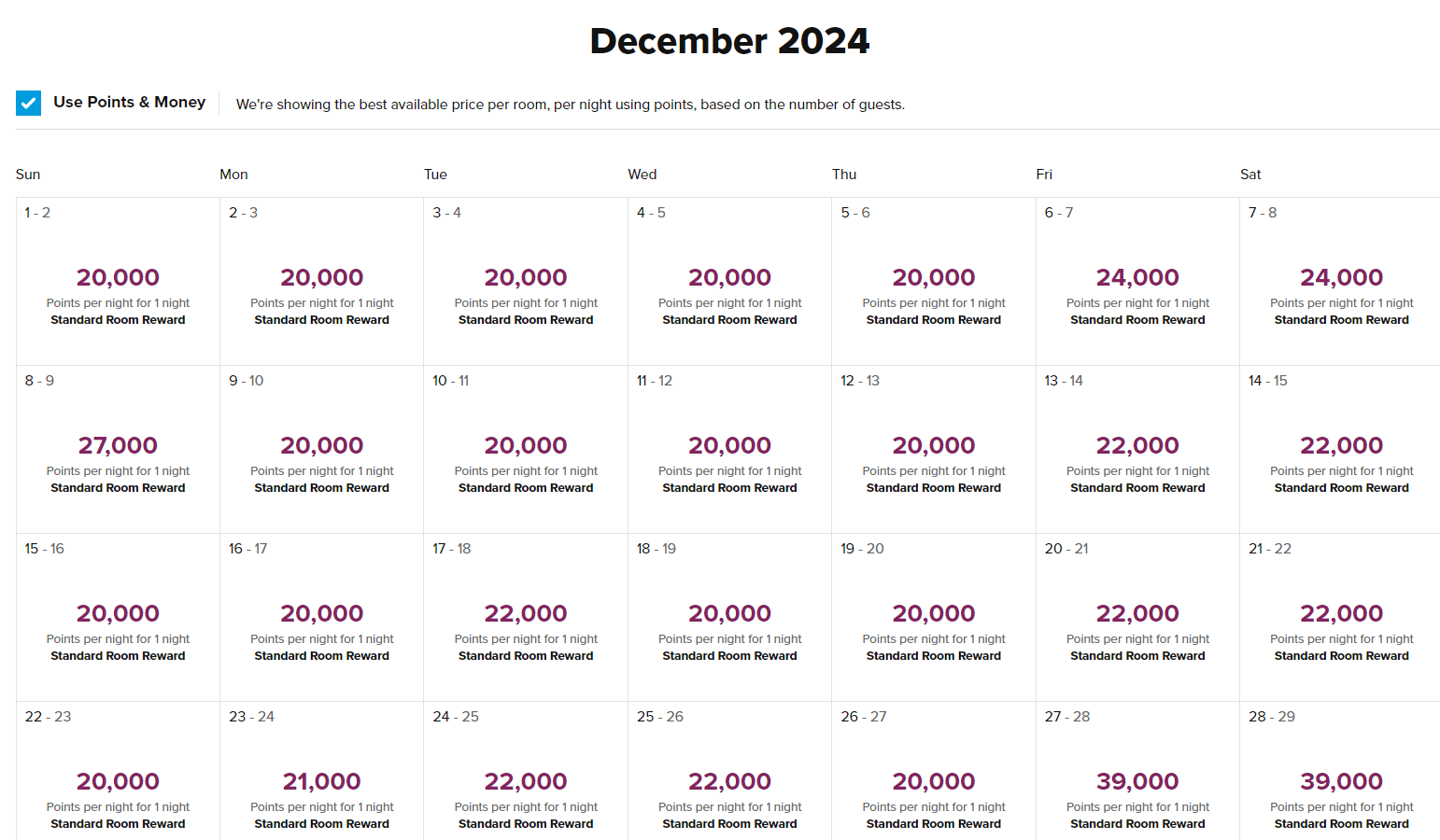
Task: Choose December 14 - 15 Standard Room Reward
Action: tap(1340, 449)
